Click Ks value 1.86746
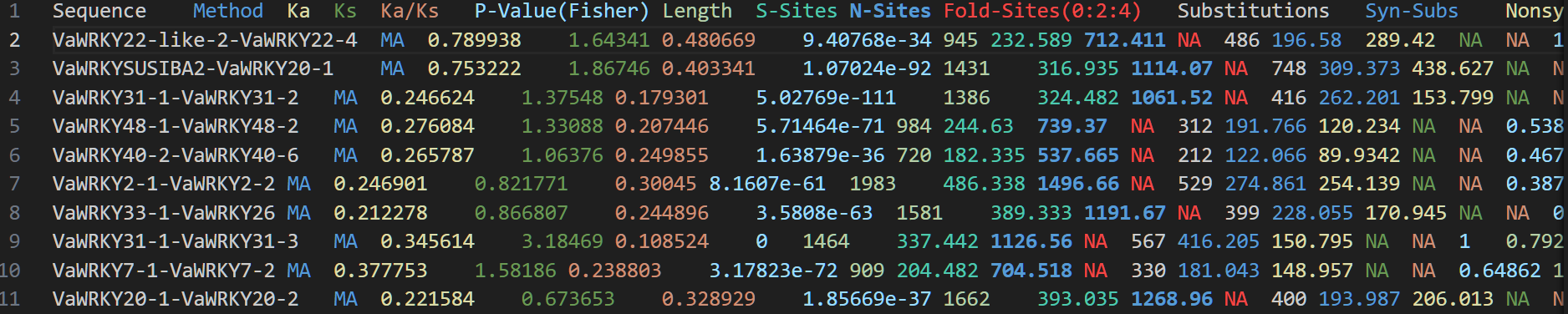This screenshot has width=1568, height=314. click(609, 68)
